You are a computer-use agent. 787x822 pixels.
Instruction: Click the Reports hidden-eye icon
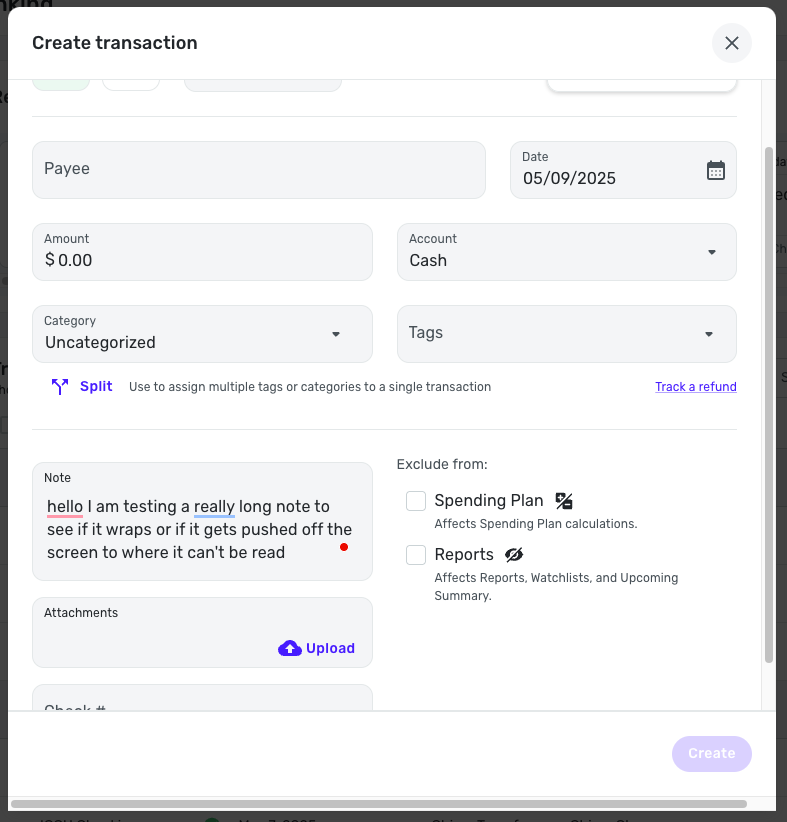(514, 555)
